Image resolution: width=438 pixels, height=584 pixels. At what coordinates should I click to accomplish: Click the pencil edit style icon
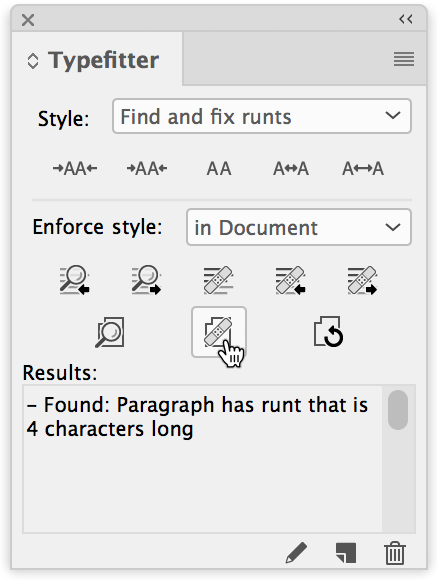(296, 553)
